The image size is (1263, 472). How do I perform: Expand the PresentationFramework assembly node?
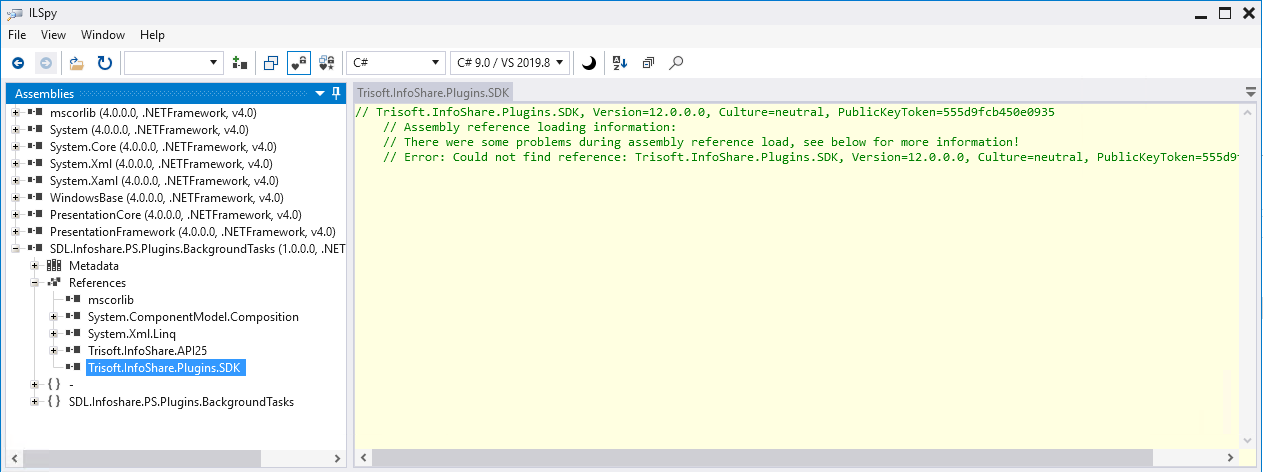coord(16,231)
